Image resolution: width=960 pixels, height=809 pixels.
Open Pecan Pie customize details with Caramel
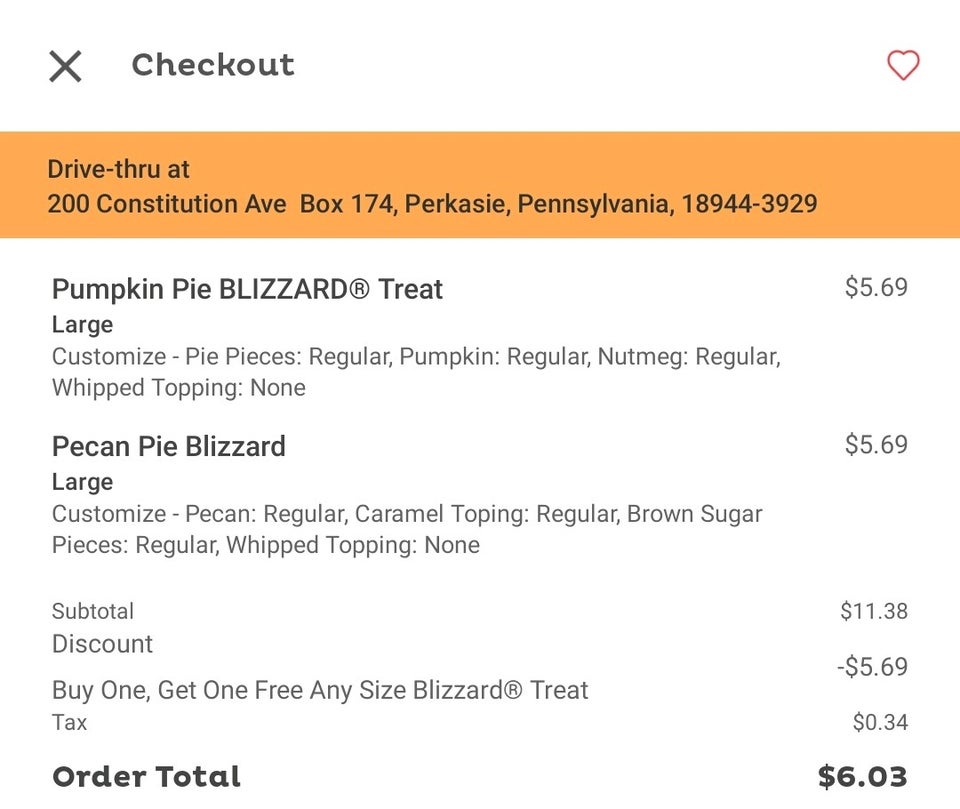pyautogui.click(x=407, y=529)
